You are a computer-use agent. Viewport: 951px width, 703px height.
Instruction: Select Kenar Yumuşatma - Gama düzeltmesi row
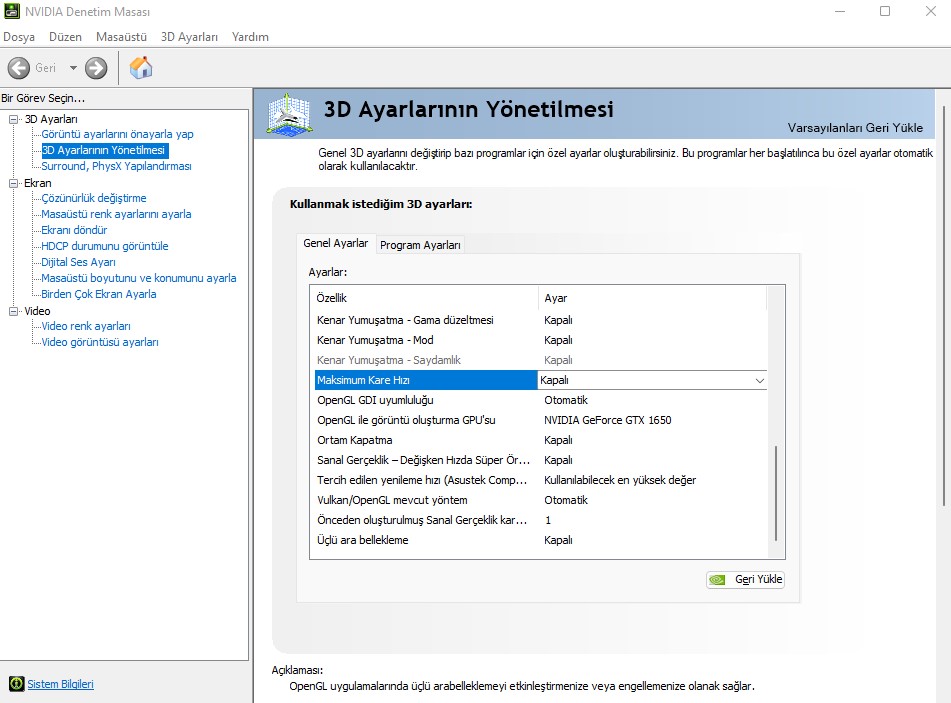tap(540, 320)
